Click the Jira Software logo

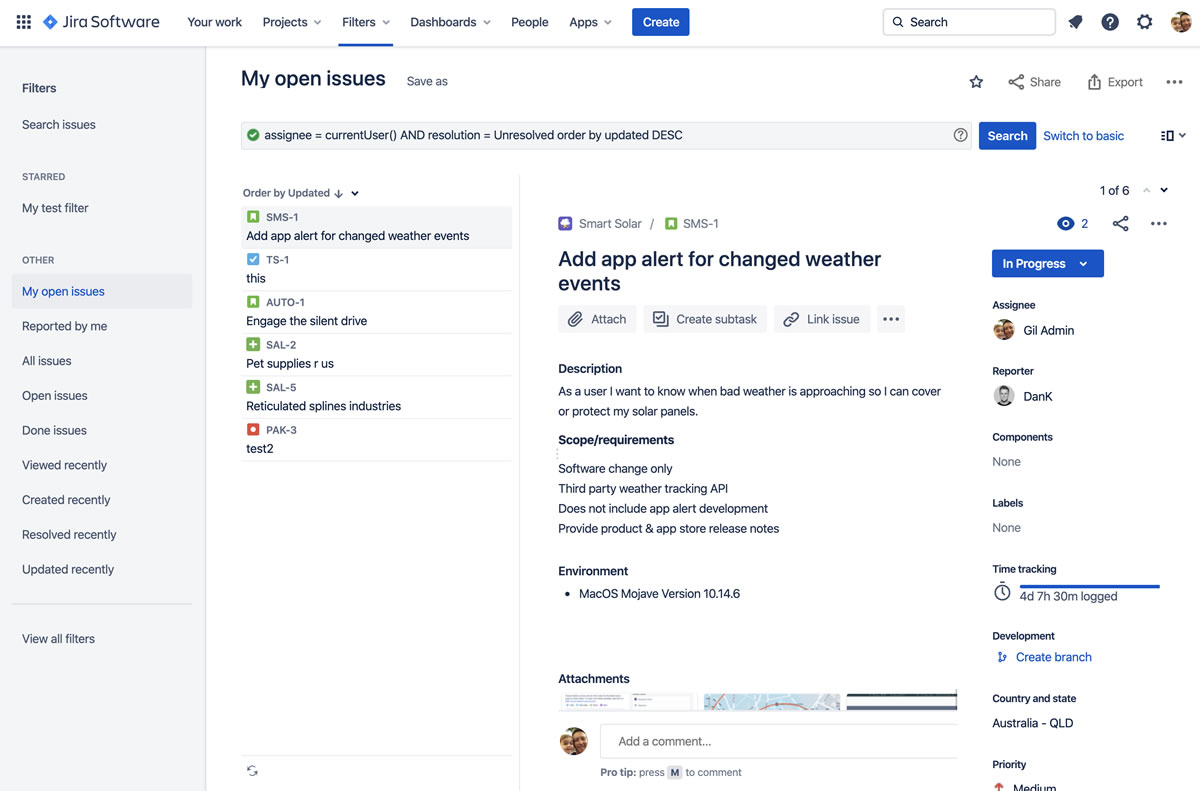(x=101, y=22)
